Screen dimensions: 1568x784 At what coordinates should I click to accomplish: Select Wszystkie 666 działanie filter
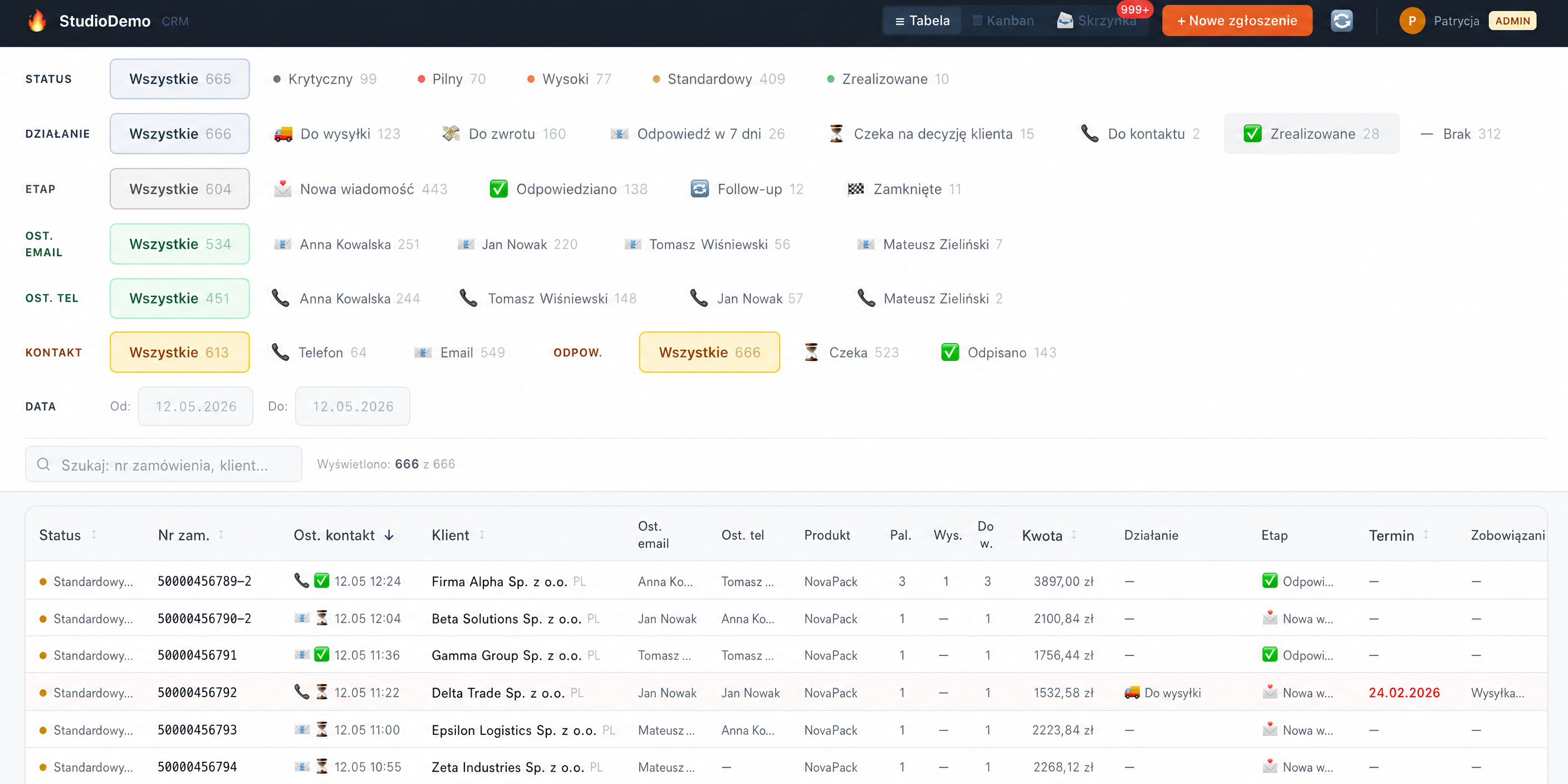[179, 133]
